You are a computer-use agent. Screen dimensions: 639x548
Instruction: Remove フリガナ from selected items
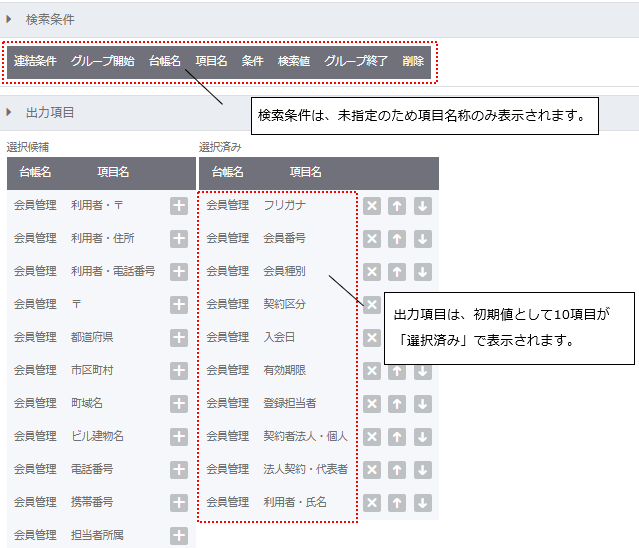tap(372, 205)
